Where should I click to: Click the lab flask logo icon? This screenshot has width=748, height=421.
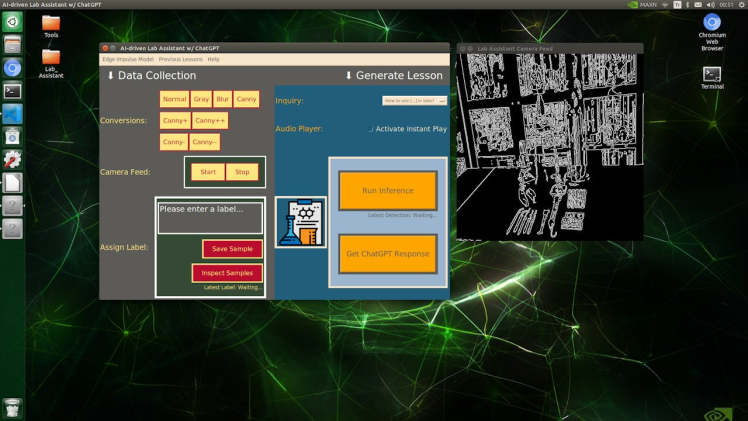click(x=300, y=222)
